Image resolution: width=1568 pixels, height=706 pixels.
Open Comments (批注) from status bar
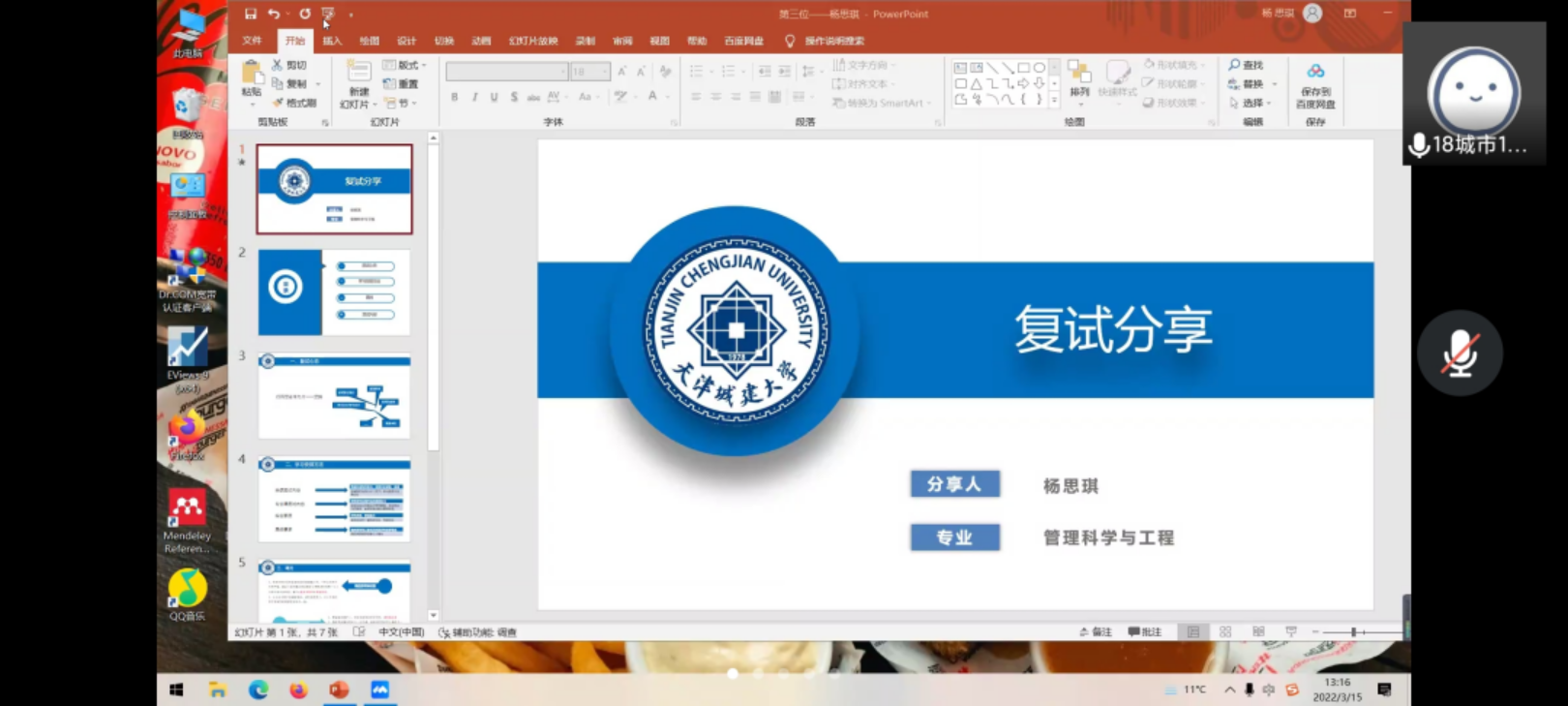click(x=1144, y=632)
